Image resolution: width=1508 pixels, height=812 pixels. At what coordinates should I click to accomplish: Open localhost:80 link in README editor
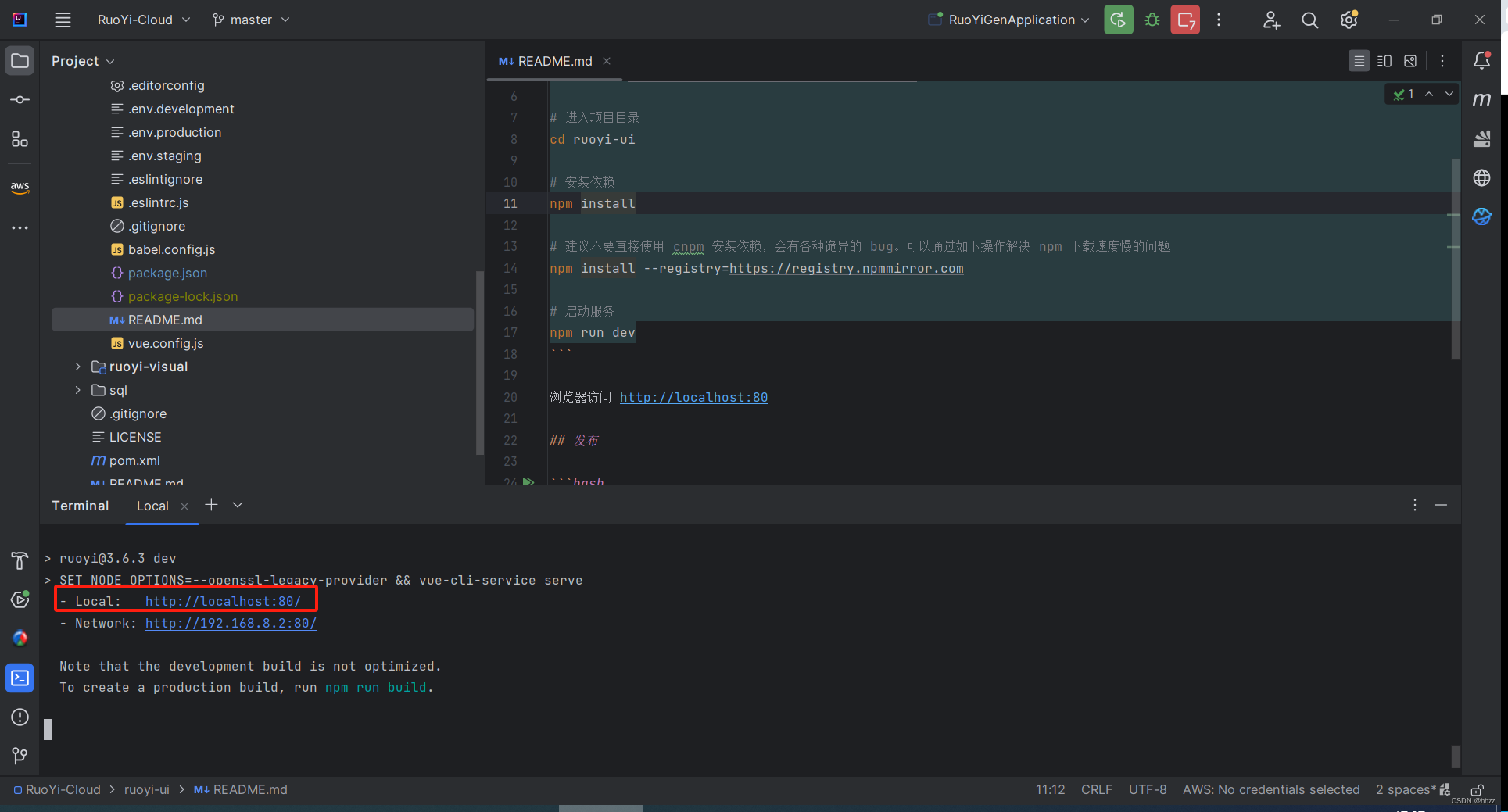coord(693,398)
